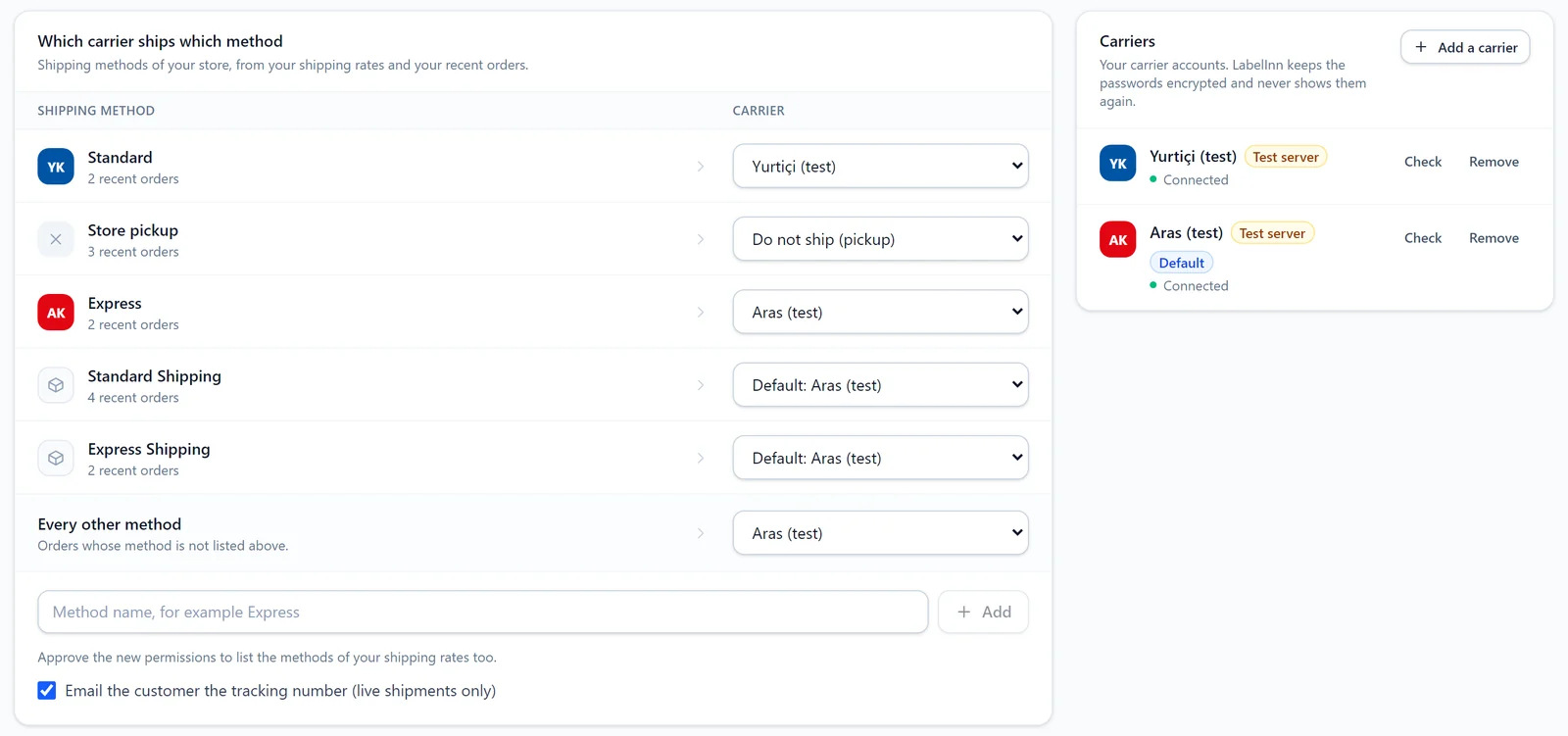
Task: Click the chevron arrow in Express Shipping row
Action: pos(701,458)
